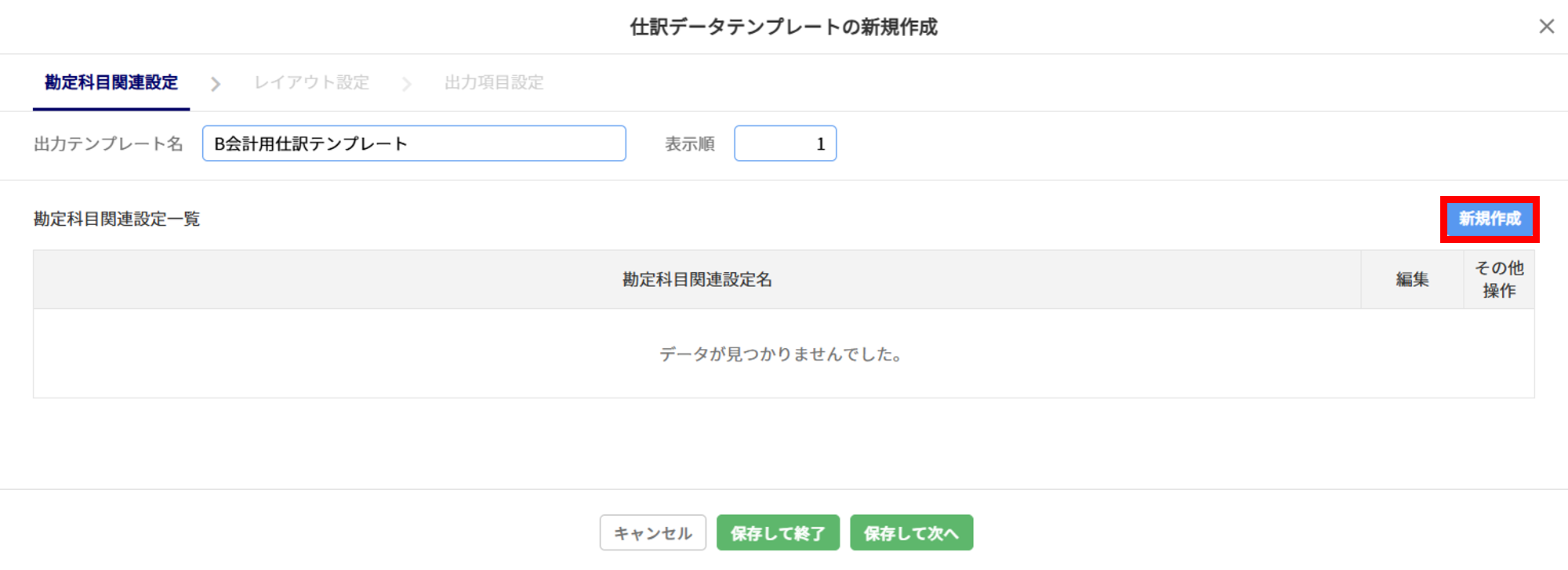Switch to the レイアウト設定 tab
Screen dimensions: 1568x570
(x=311, y=82)
